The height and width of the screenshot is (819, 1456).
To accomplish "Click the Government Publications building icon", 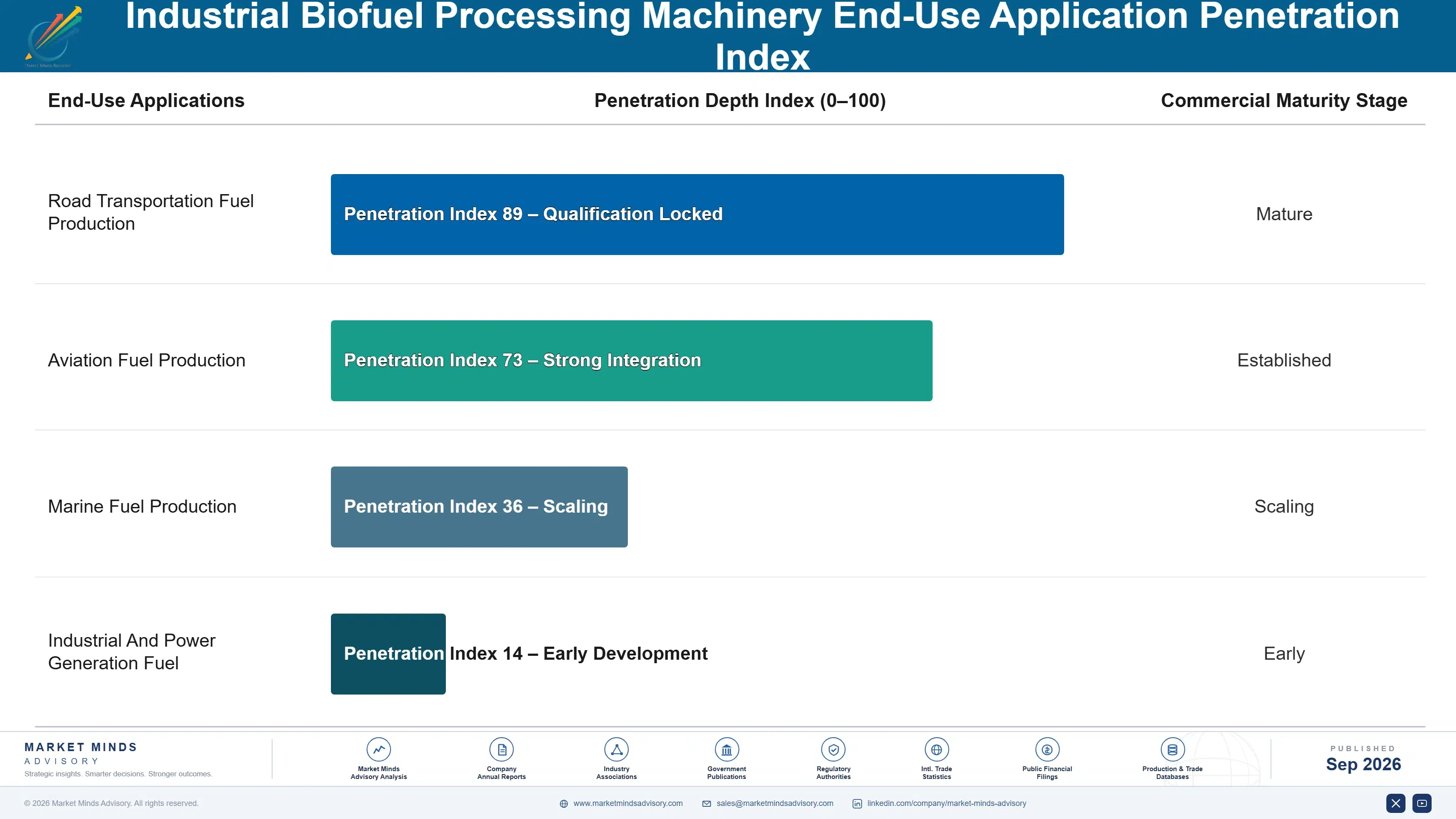I will pyautogui.click(x=726, y=749).
